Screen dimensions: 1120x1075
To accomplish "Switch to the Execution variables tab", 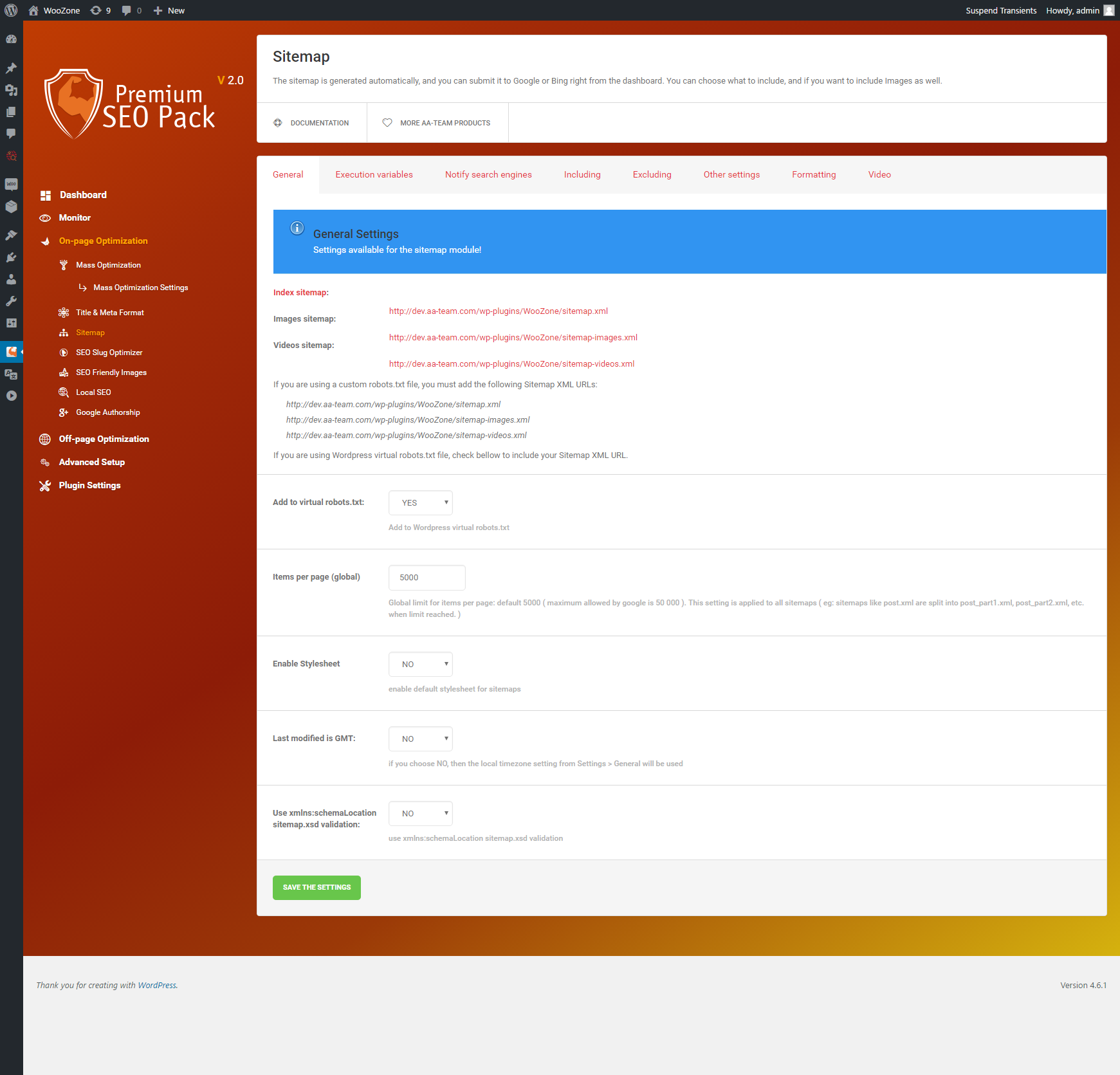I will click(374, 174).
